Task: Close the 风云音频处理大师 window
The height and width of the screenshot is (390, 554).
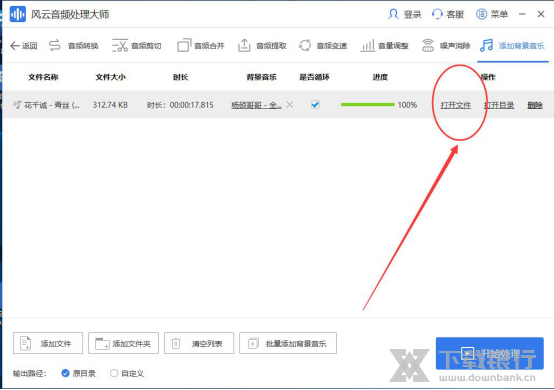Action: point(541,14)
